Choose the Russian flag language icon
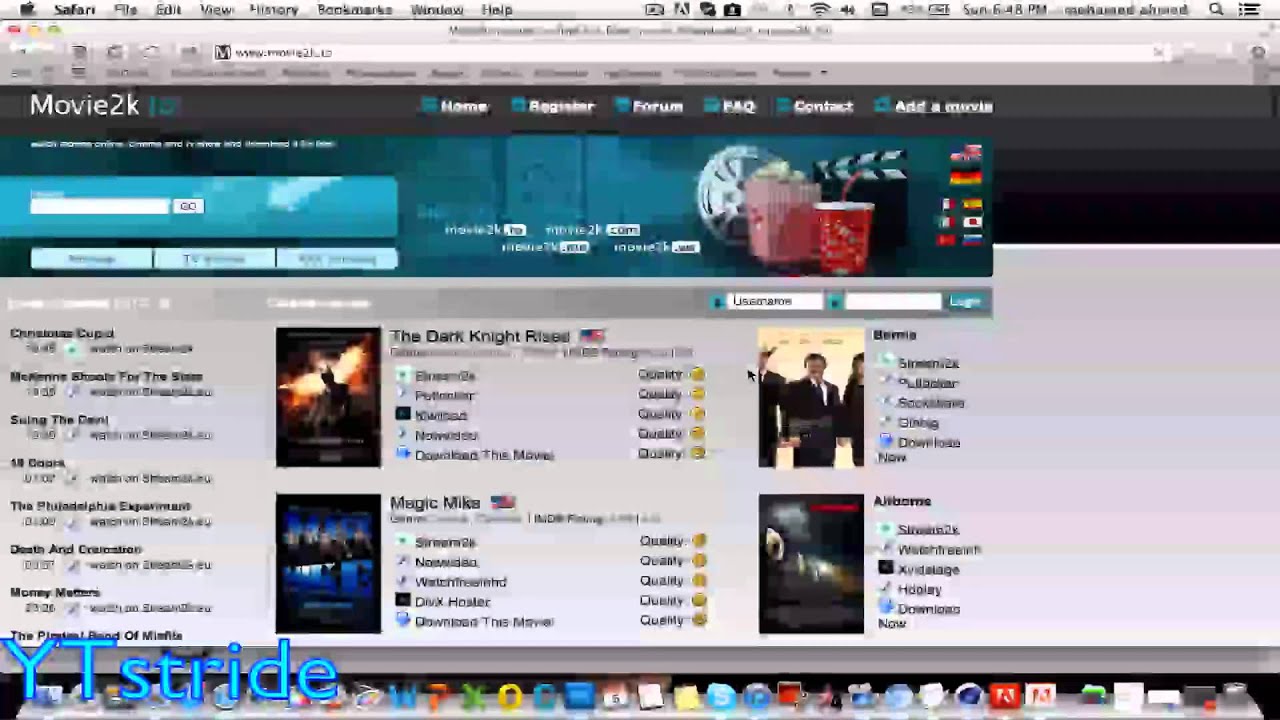The height and width of the screenshot is (720, 1280). pyautogui.click(x=972, y=240)
